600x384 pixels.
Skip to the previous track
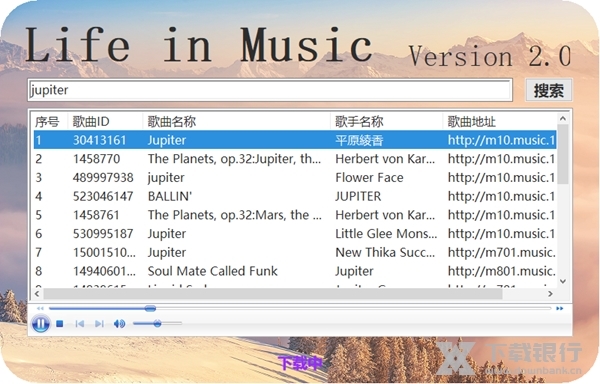[80, 324]
